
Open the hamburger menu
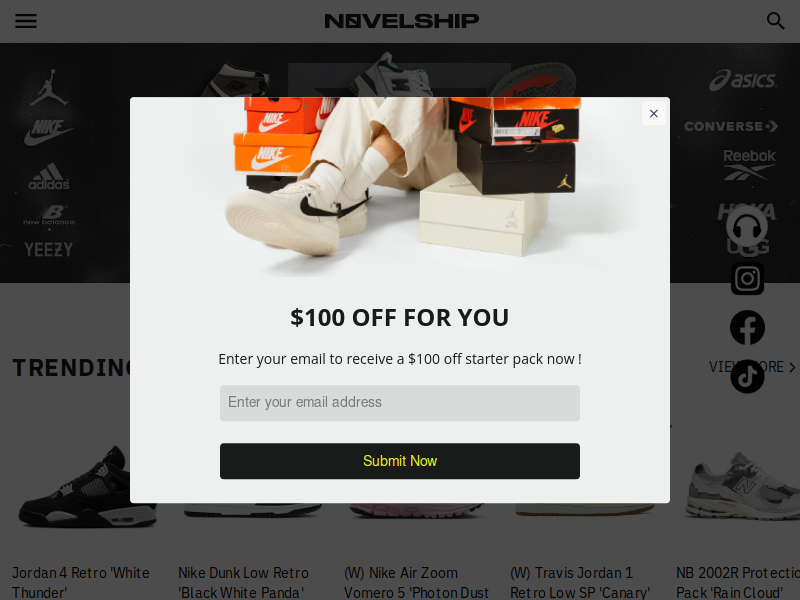coord(26,21)
